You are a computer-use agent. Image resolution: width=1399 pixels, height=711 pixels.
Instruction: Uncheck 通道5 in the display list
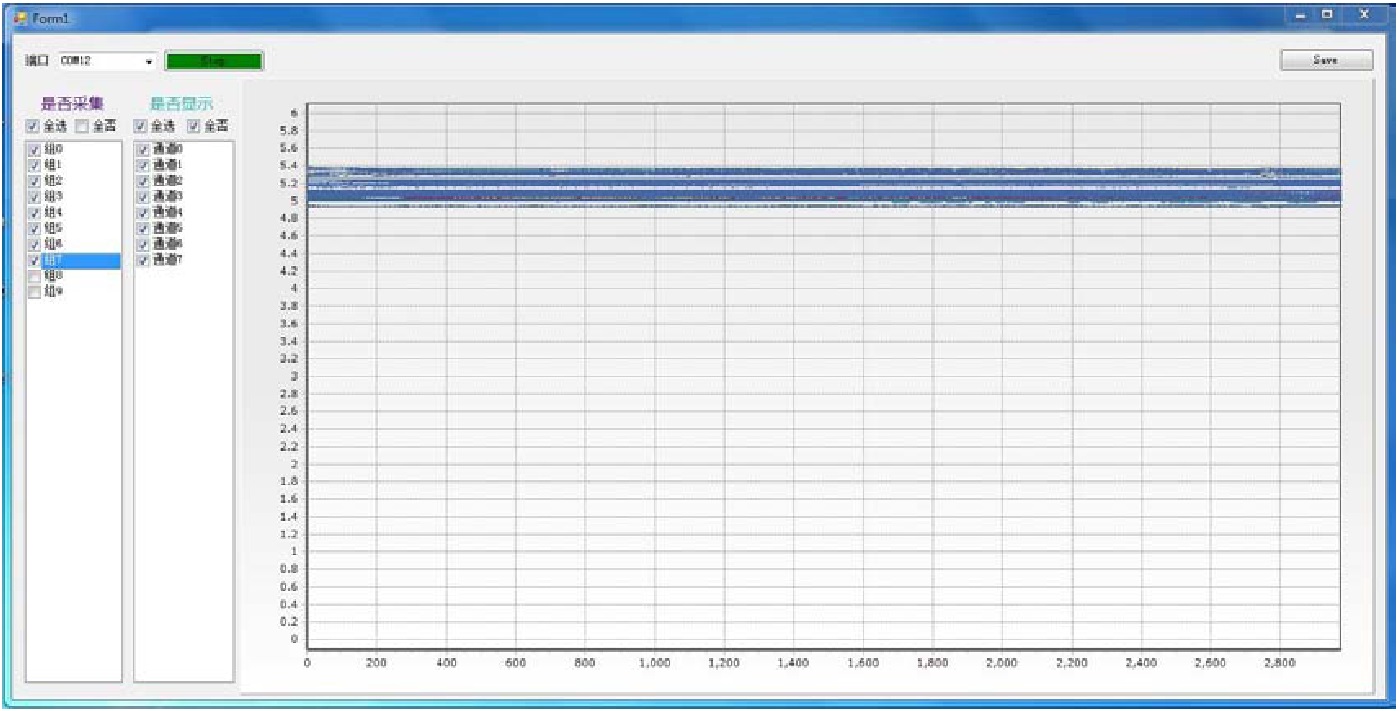pos(143,229)
